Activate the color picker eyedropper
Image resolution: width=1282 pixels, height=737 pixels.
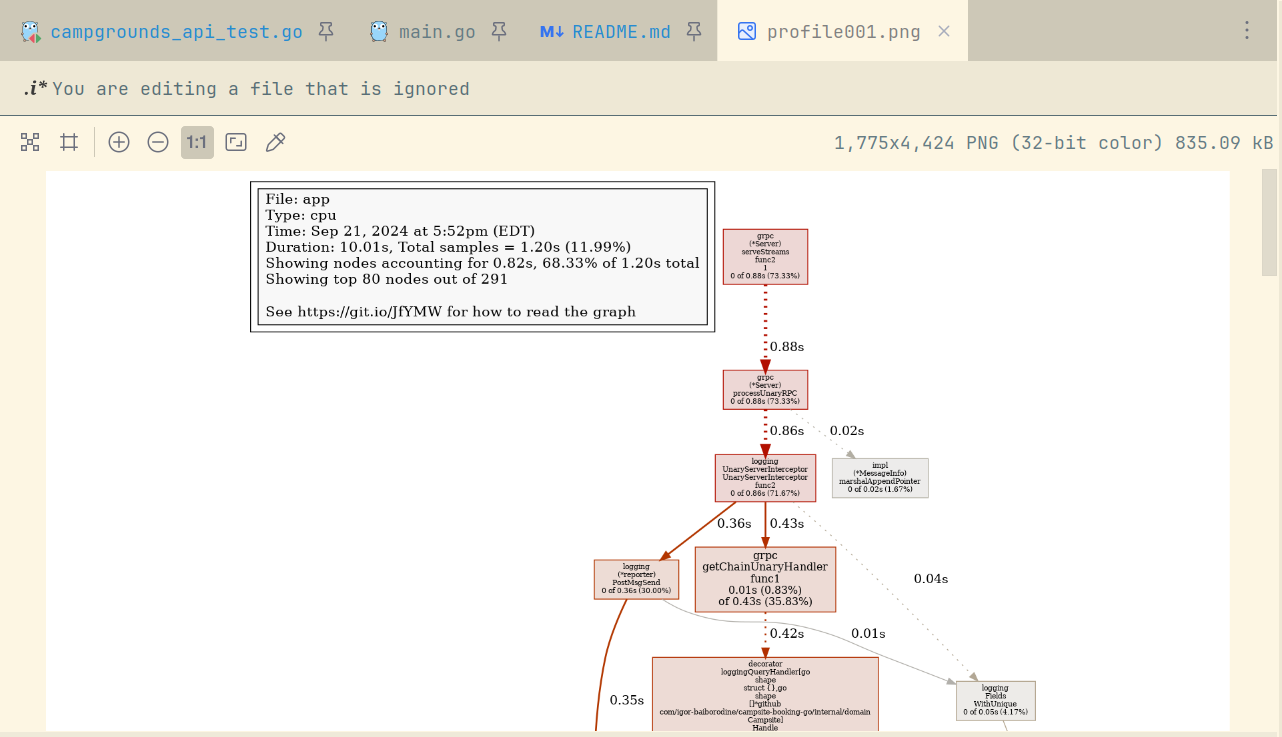[x=275, y=142]
